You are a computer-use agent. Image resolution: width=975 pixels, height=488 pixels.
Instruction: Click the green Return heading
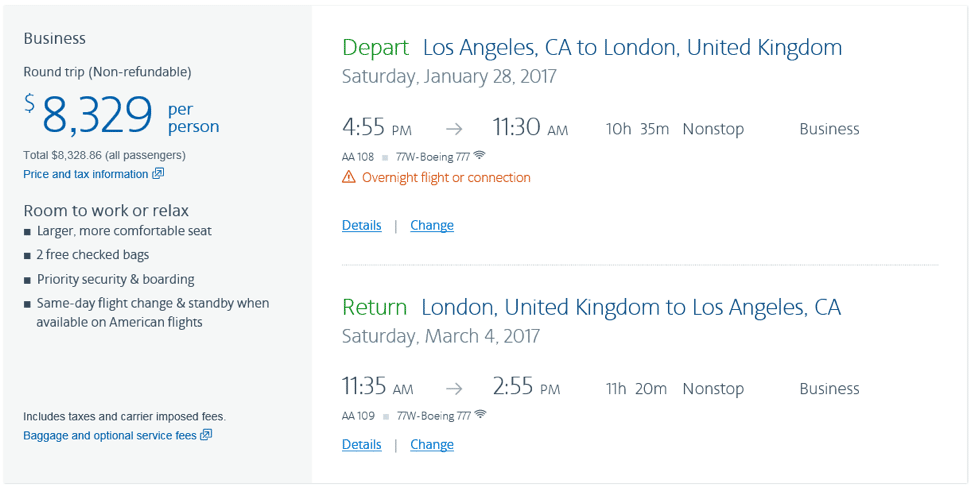tap(374, 307)
